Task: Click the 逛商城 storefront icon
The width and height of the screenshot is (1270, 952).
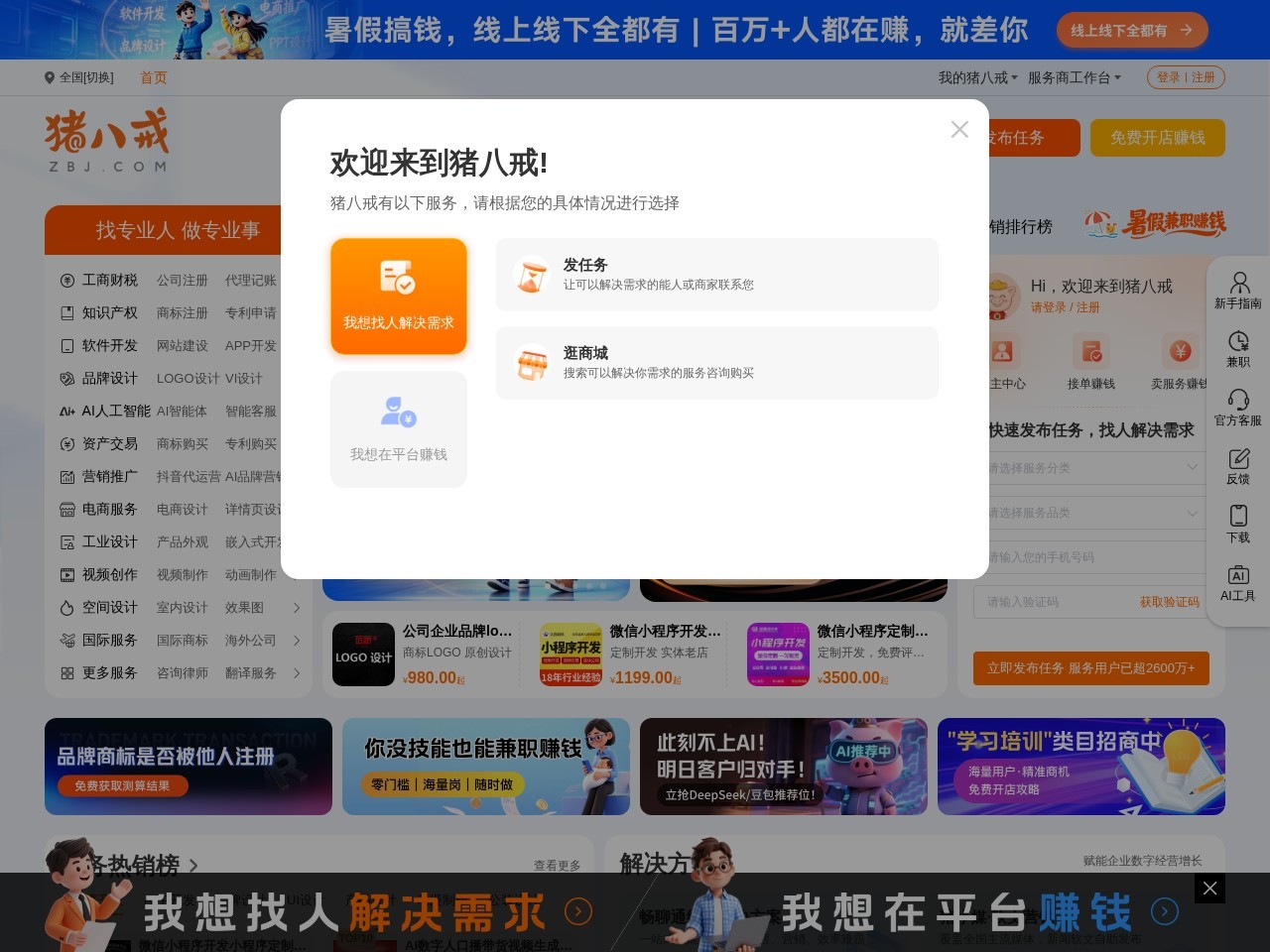Action: (532, 363)
